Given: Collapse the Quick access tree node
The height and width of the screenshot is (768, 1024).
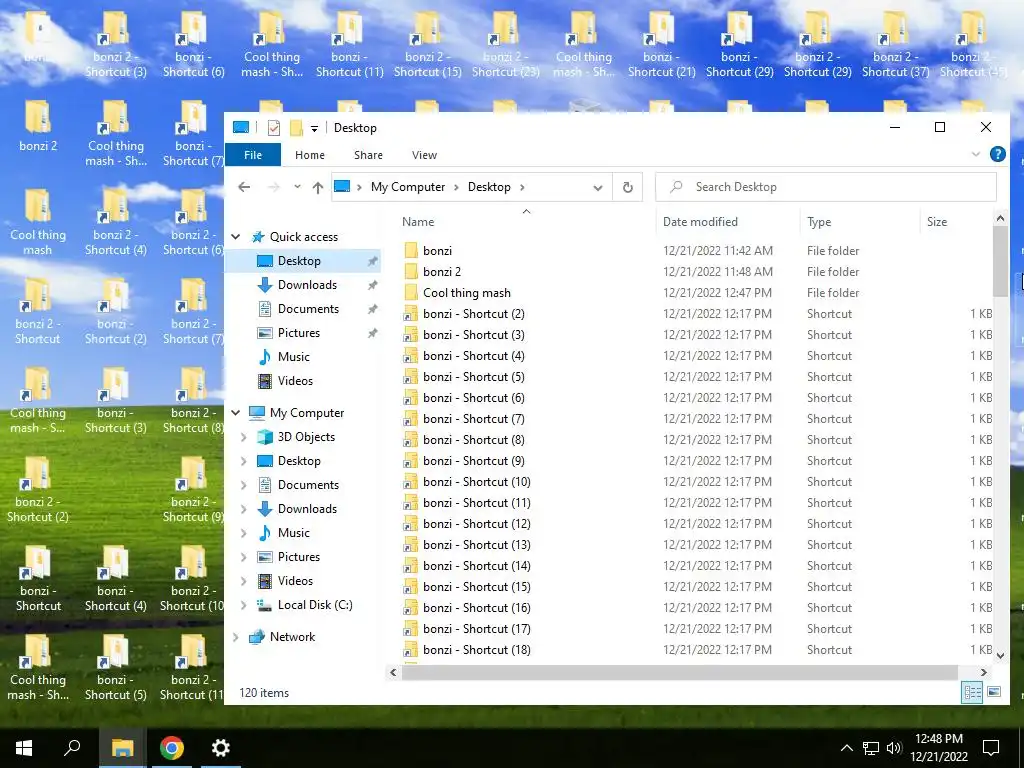Looking at the screenshot, I should (236, 237).
